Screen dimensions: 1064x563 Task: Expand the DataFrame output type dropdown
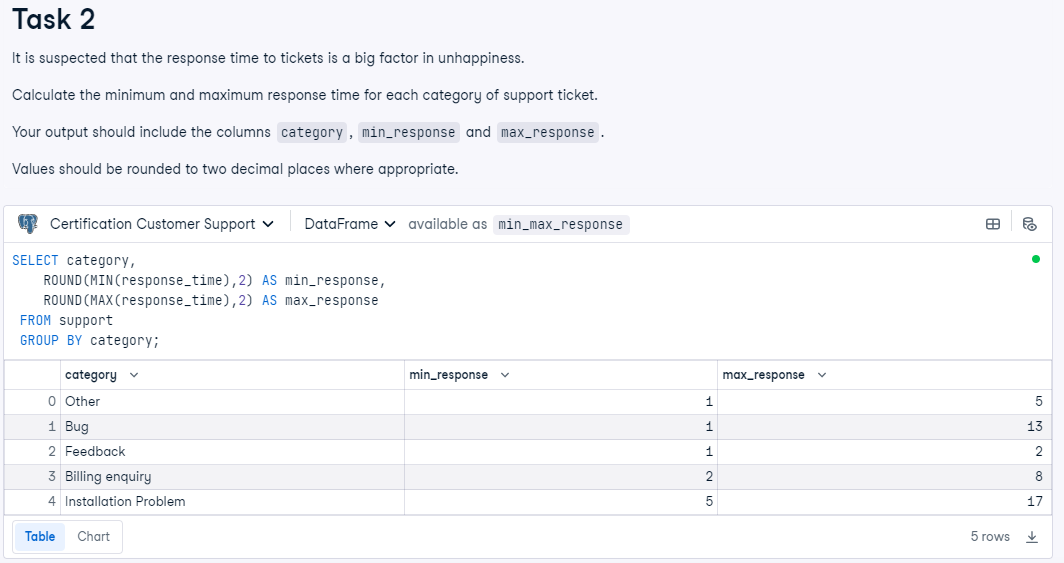coord(349,224)
